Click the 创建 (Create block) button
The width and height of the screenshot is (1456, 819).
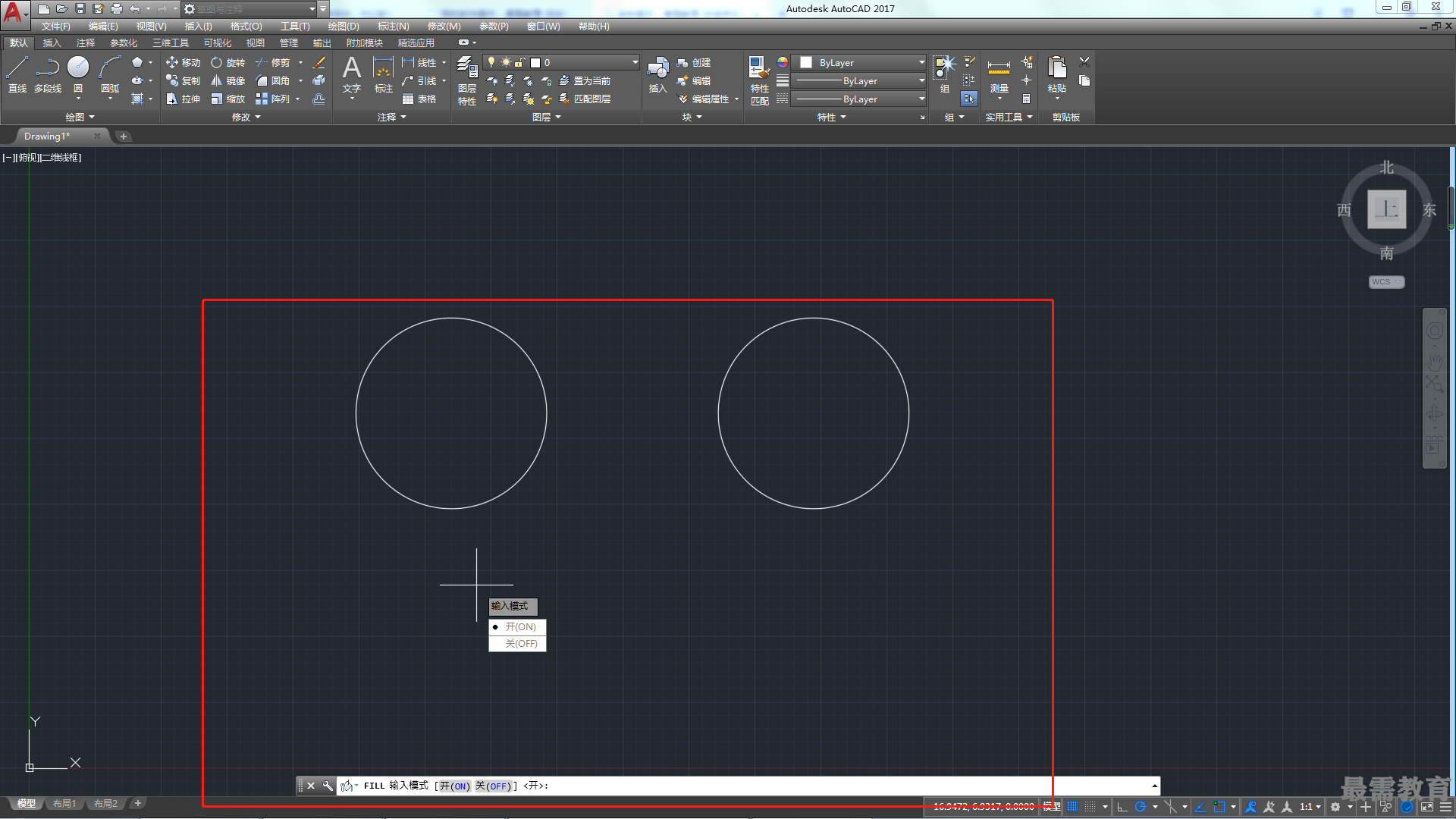[694, 63]
